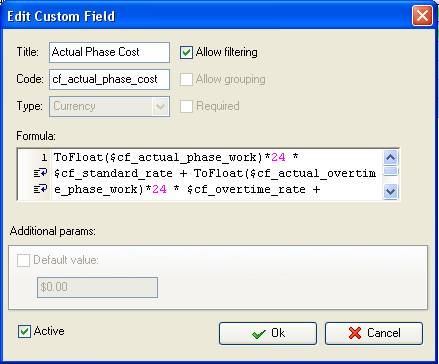
Task: Open the Type dropdown arrow
Action: pyautogui.click(x=160, y=107)
